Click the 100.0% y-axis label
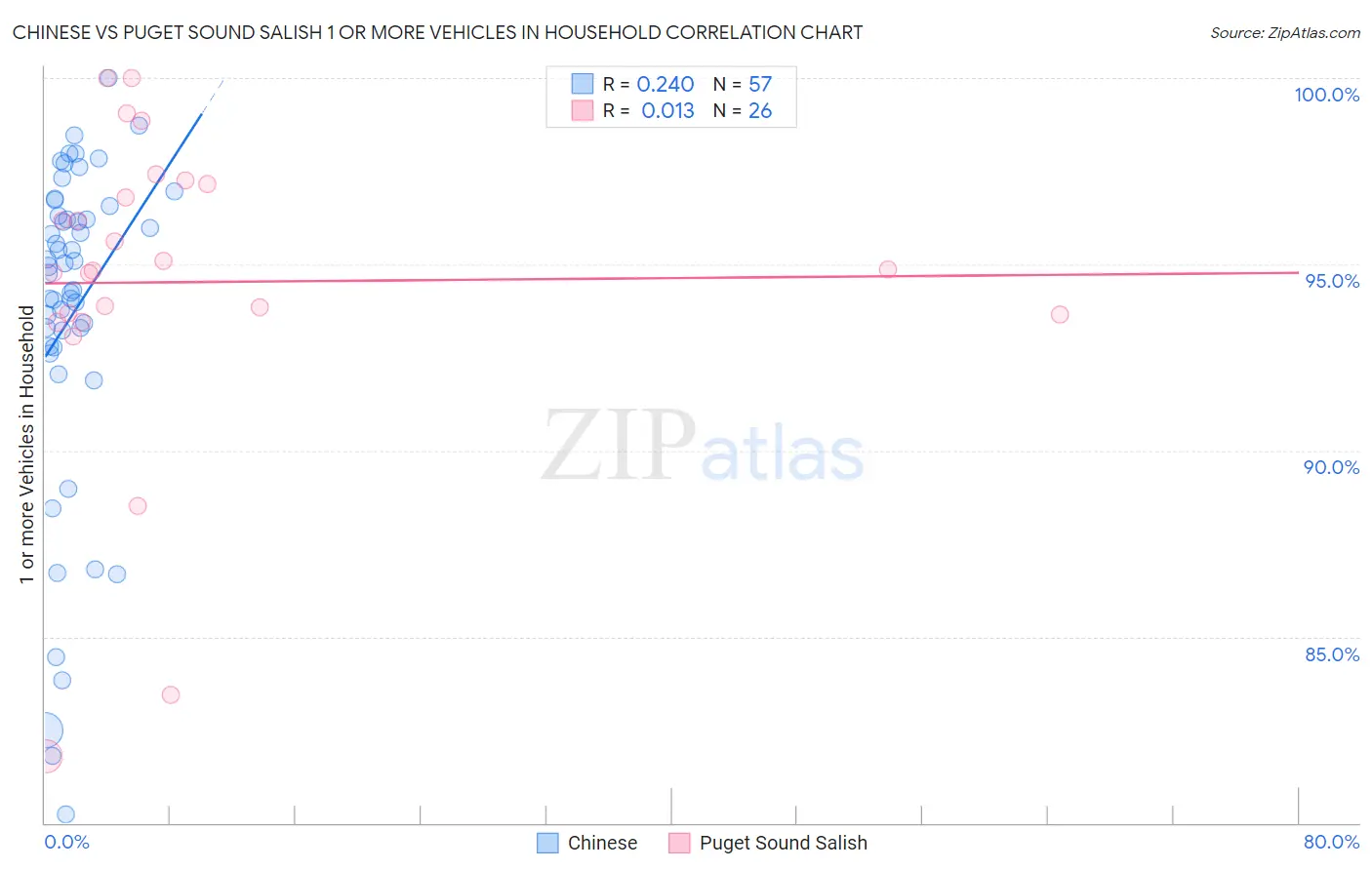This screenshot has height=870, width=1372. 1326,95
